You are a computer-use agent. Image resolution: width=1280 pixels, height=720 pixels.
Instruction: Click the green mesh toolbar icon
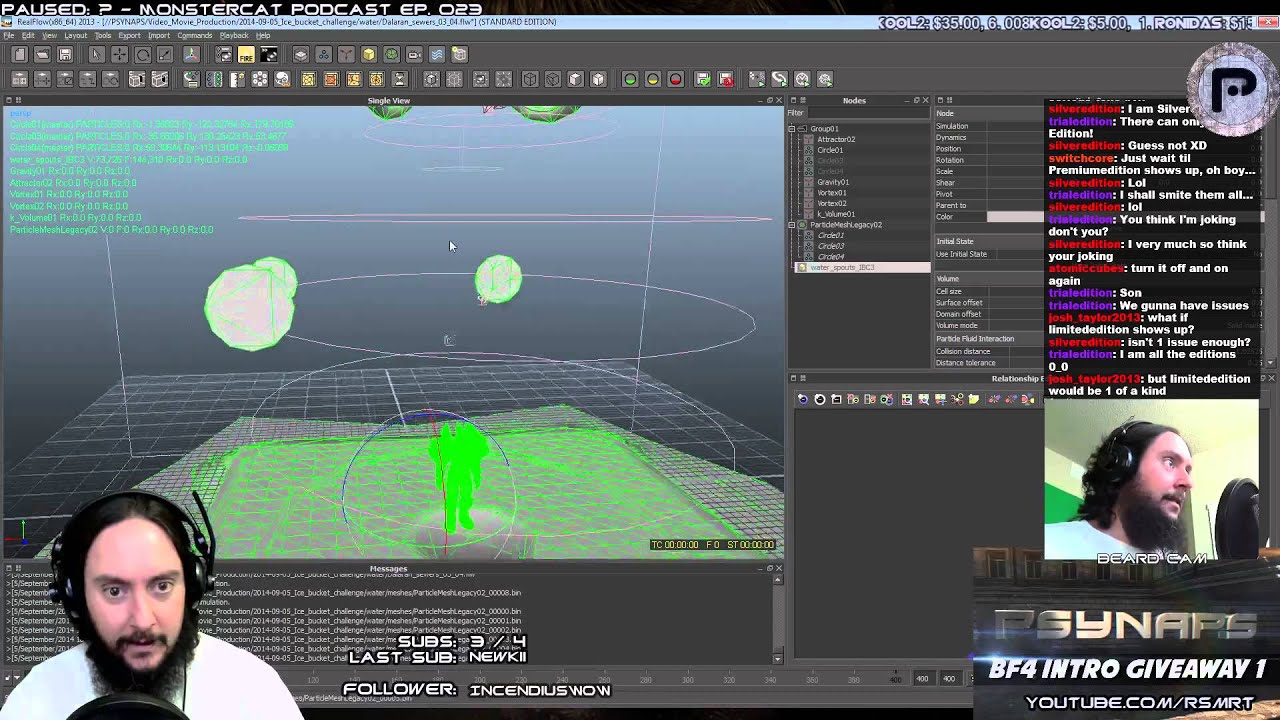(392, 55)
